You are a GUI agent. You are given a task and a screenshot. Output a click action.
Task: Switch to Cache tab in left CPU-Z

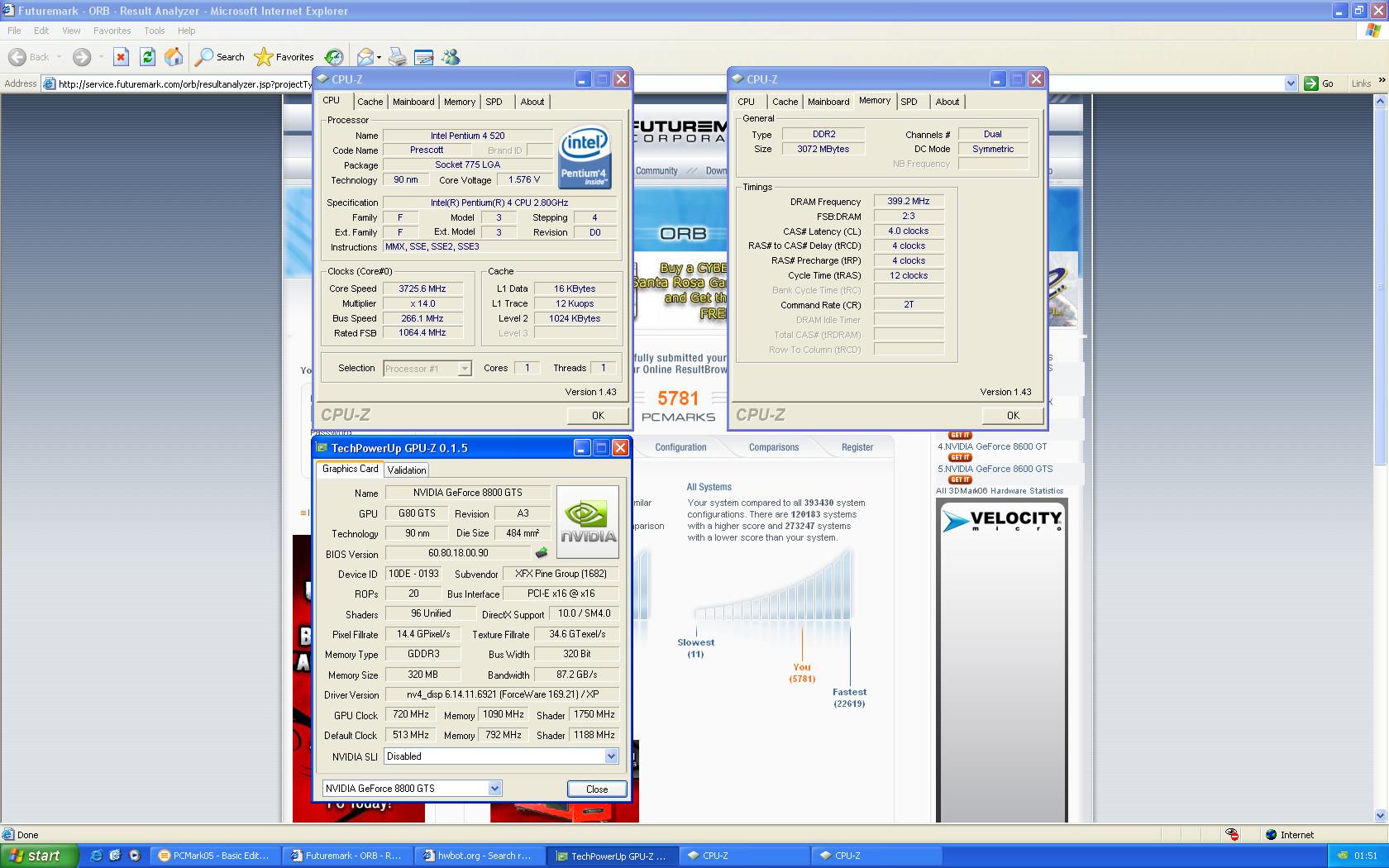(x=370, y=102)
